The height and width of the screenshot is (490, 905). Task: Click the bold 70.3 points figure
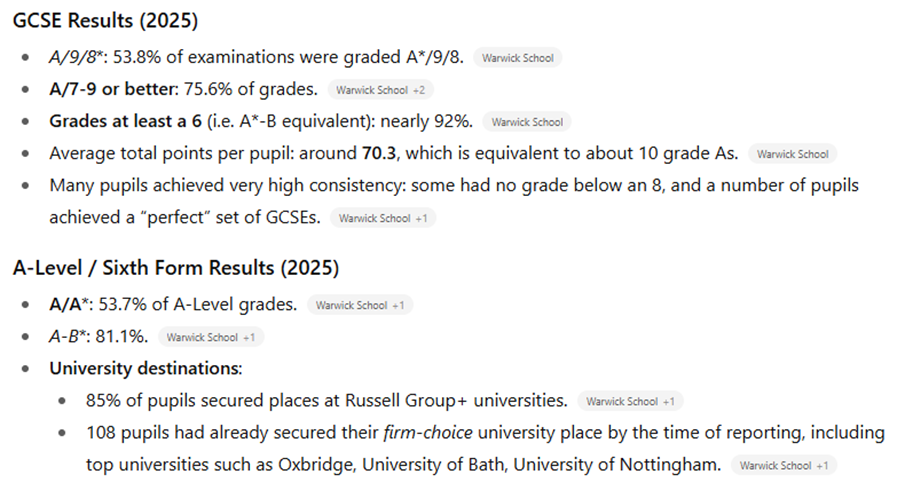coord(378,154)
